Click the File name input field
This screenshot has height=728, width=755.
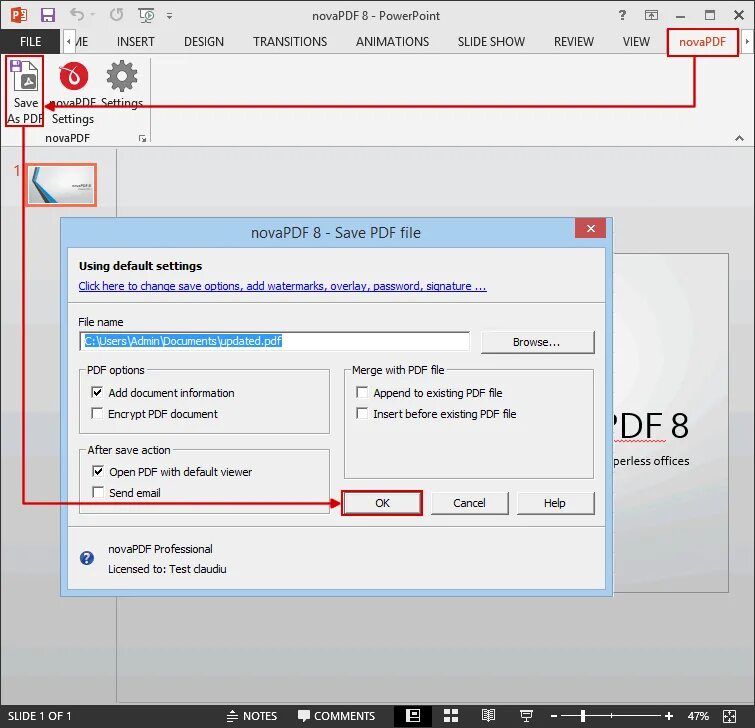click(274, 341)
